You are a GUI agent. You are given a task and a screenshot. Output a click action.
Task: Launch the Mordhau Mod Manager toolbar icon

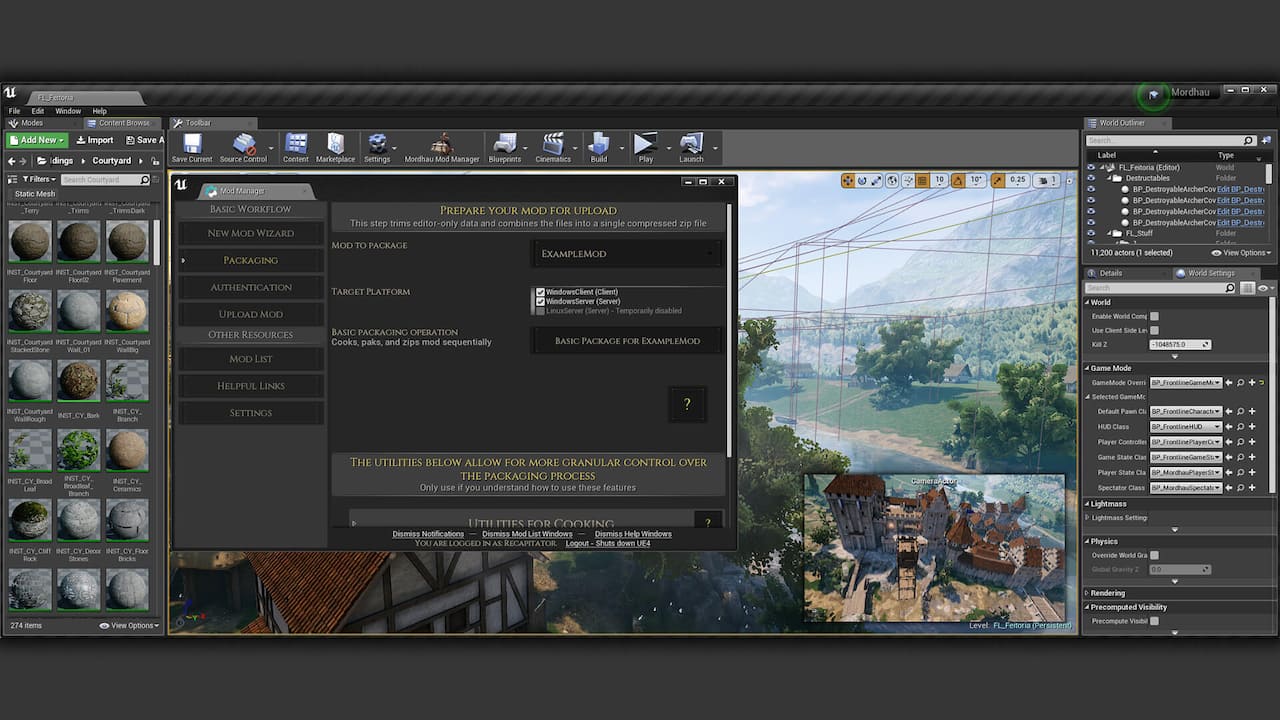click(442, 148)
